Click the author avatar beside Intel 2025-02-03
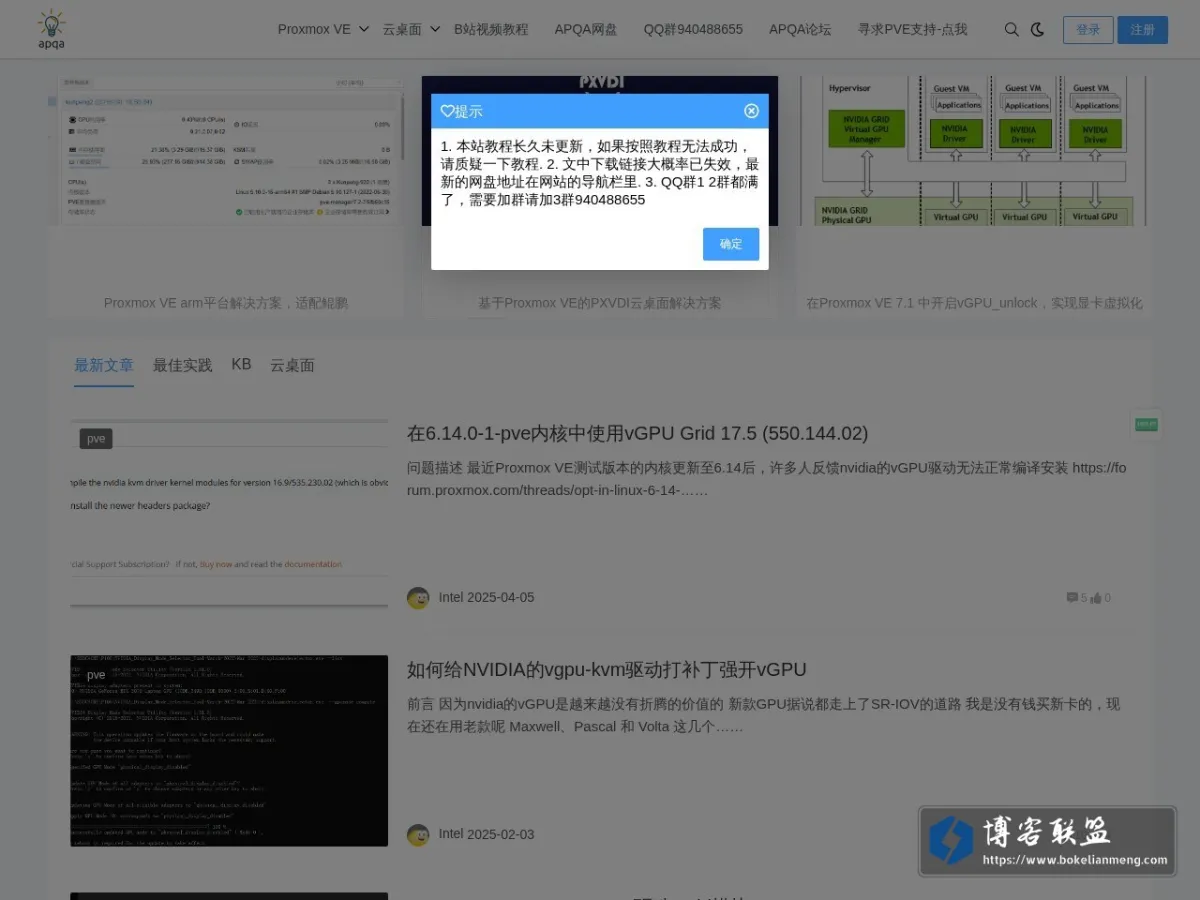The image size is (1200, 900). click(418, 835)
